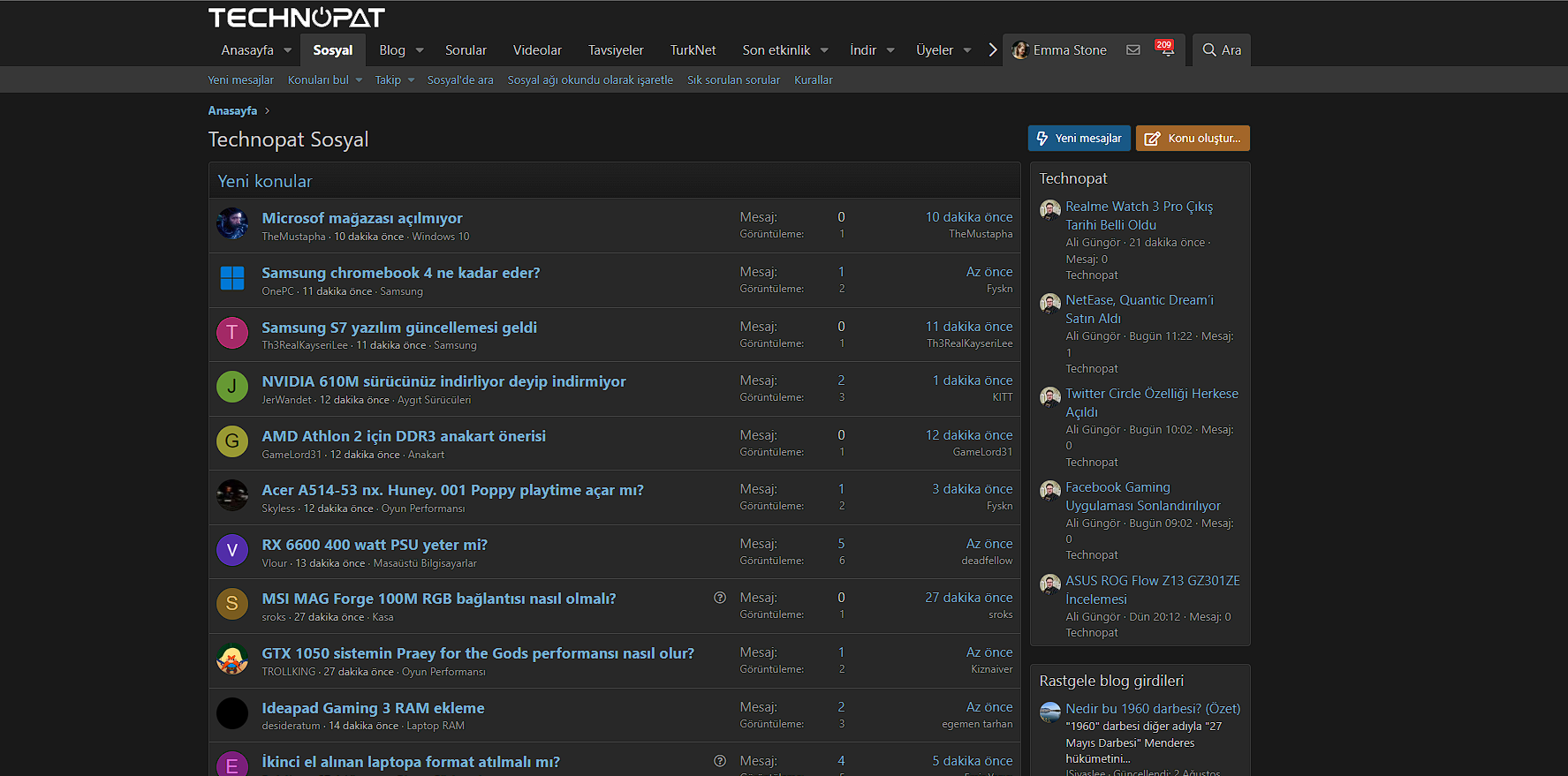Open thread AMD Athlon 2 için DDR3 anakart önerisi
This screenshot has width=1568, height=776.
[x=404, y=436]
